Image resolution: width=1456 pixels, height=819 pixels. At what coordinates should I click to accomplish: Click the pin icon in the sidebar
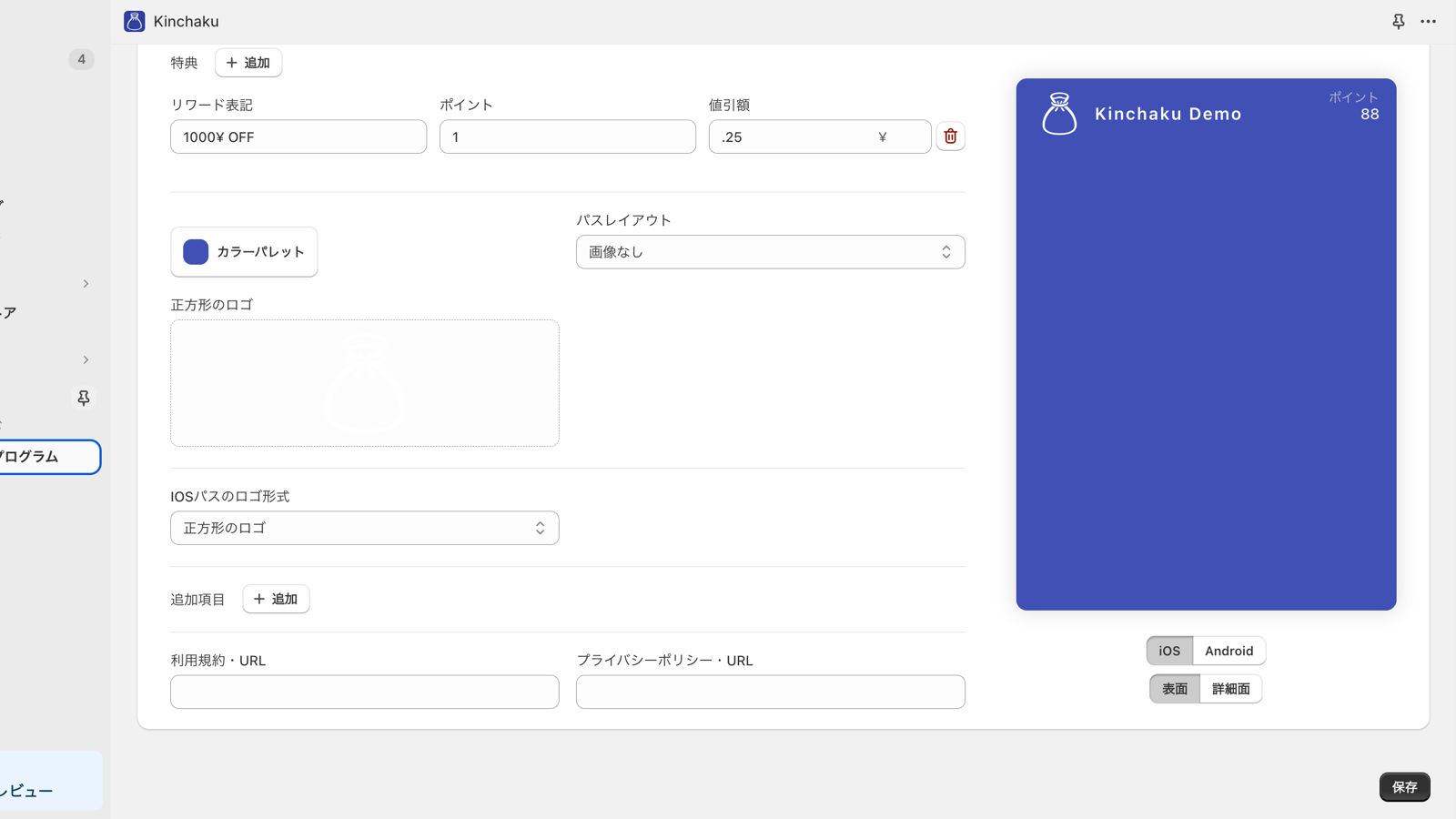click(x=83, y=398)
